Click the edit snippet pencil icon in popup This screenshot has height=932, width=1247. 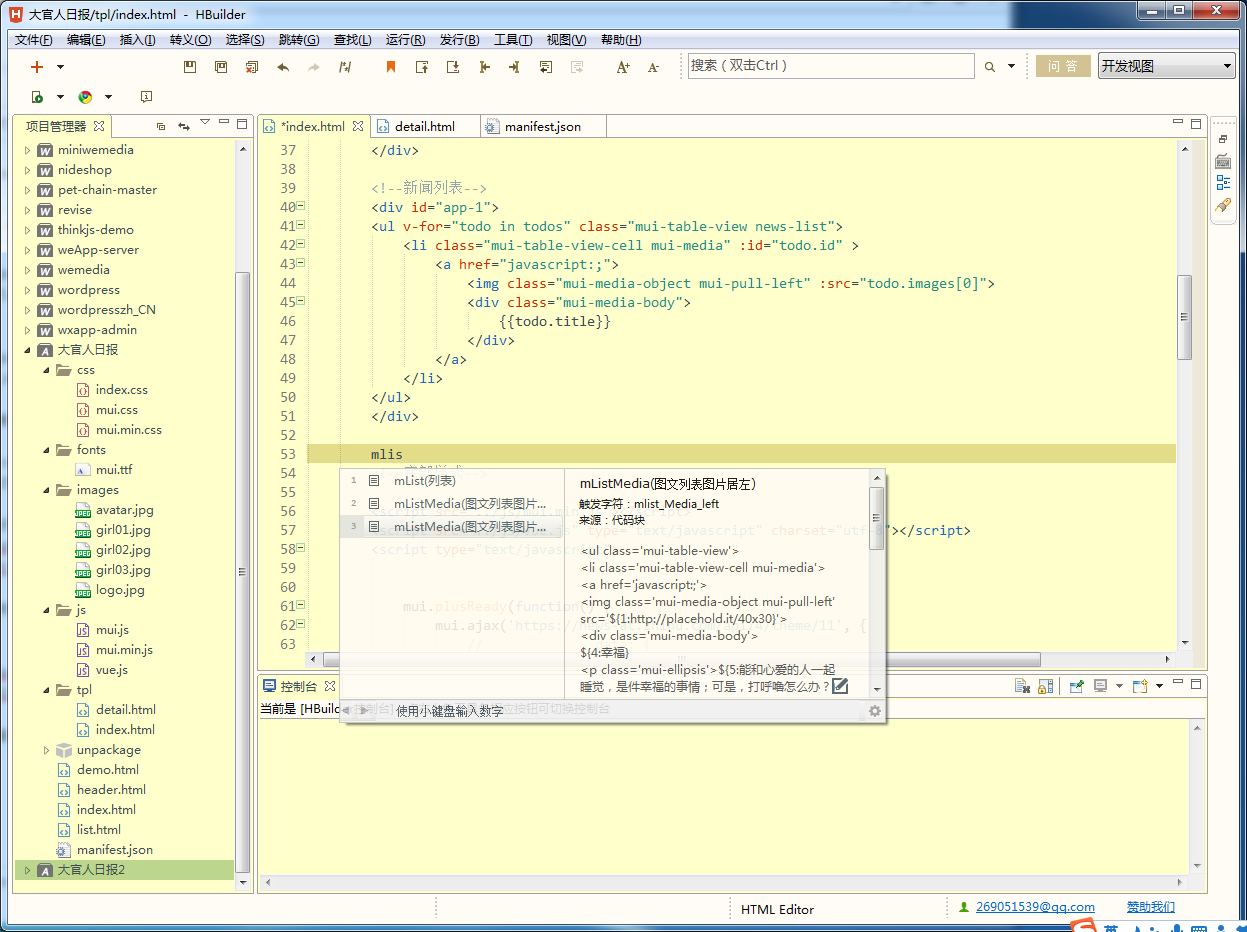click(840, 685)
